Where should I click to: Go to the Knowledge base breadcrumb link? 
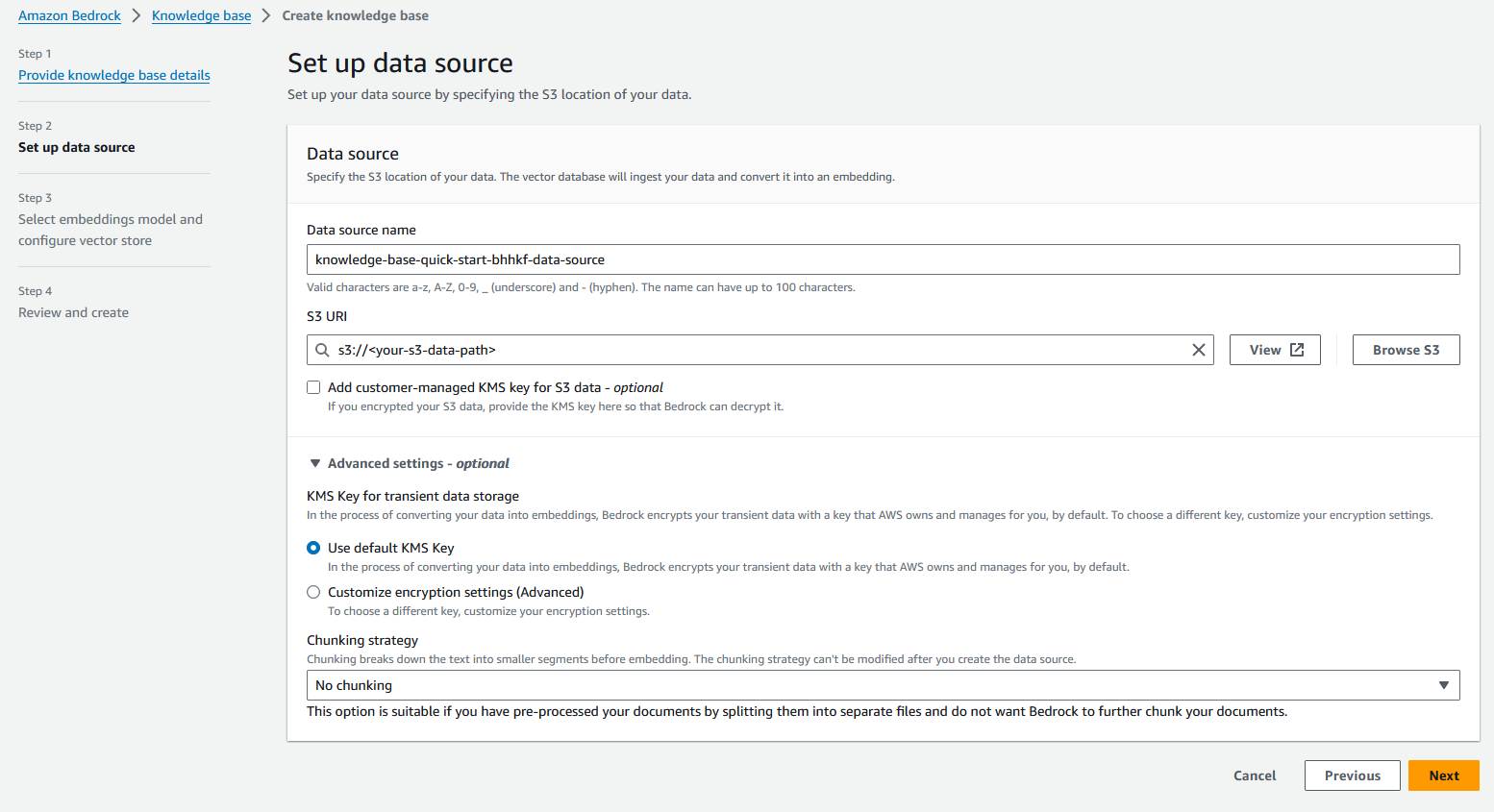(201, 15)
